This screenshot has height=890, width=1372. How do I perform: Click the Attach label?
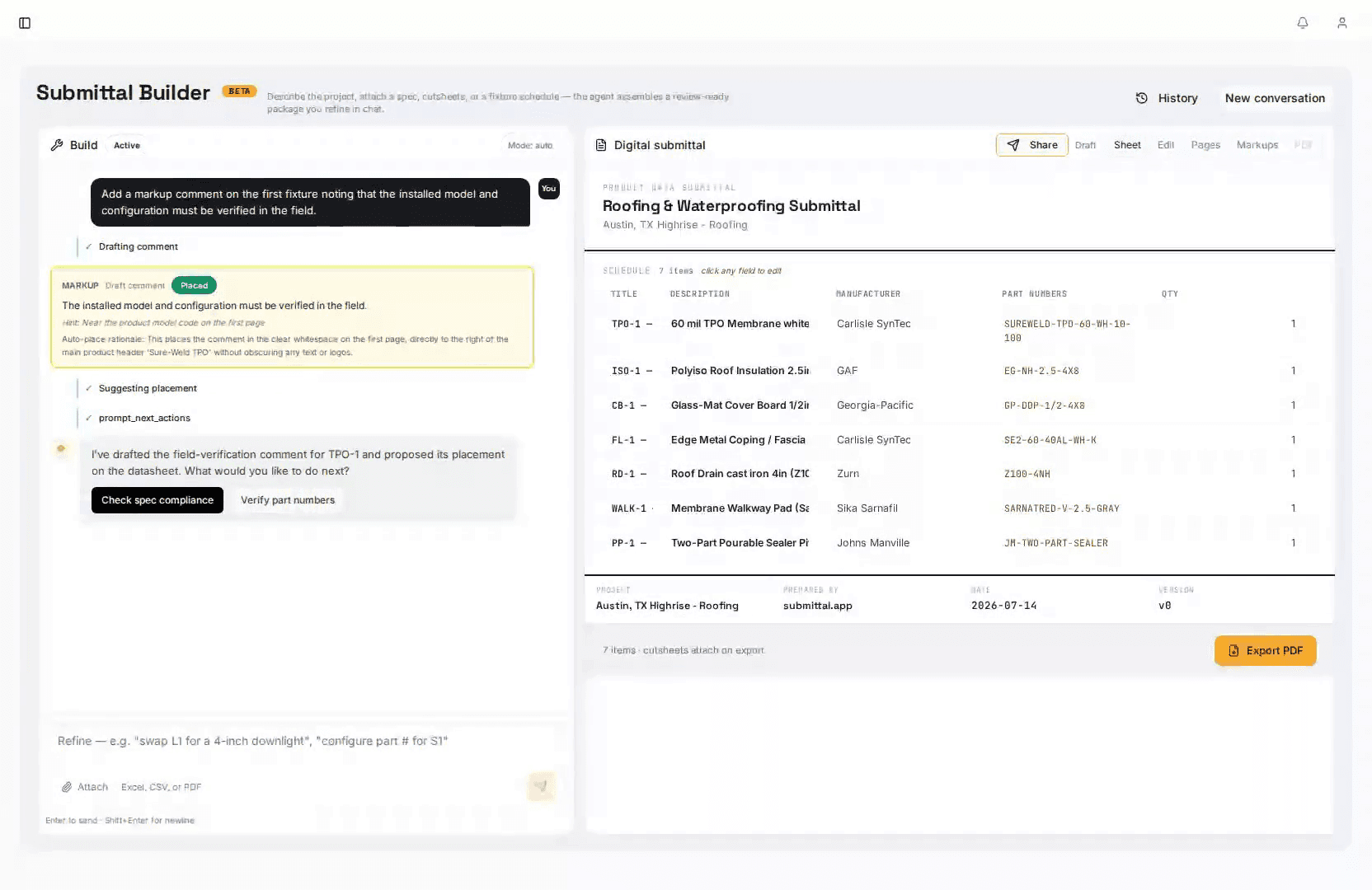coord(92,787)
